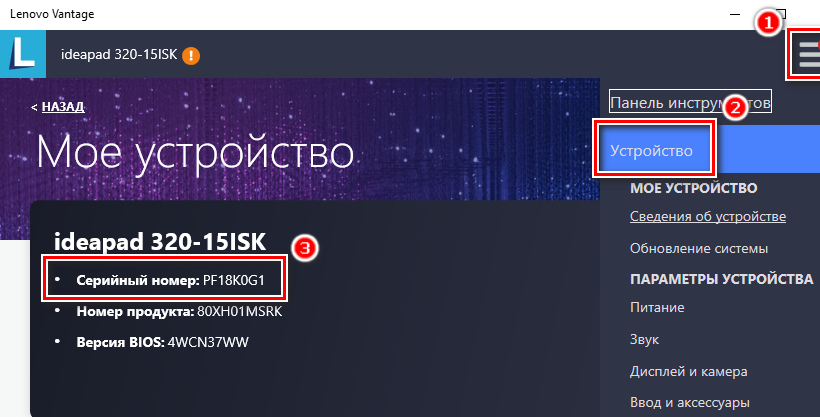The image size is (820, 417).
Task: Open Обновление системы page
Action: click(699, 248)
